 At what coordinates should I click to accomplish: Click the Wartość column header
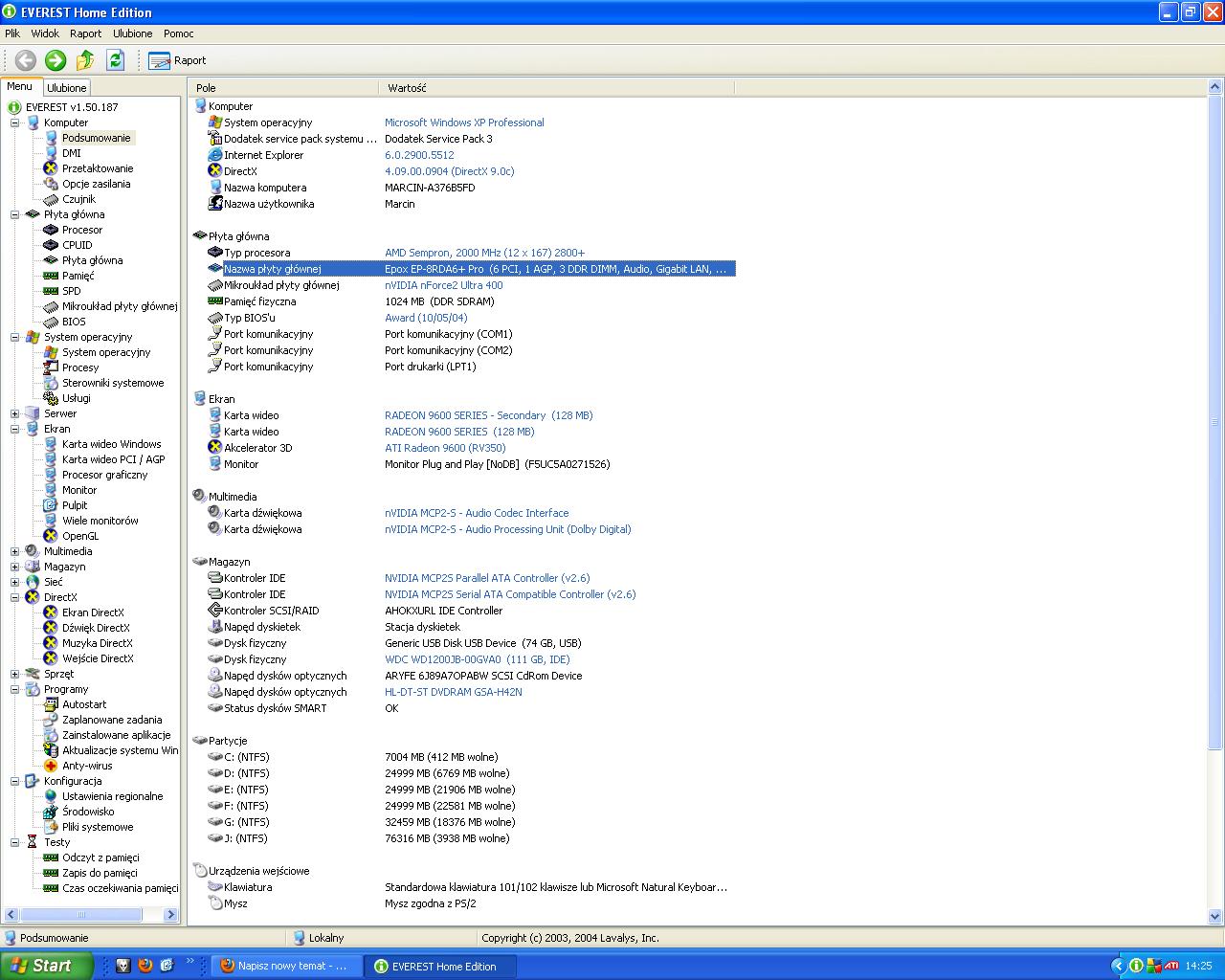pos(557,88)
